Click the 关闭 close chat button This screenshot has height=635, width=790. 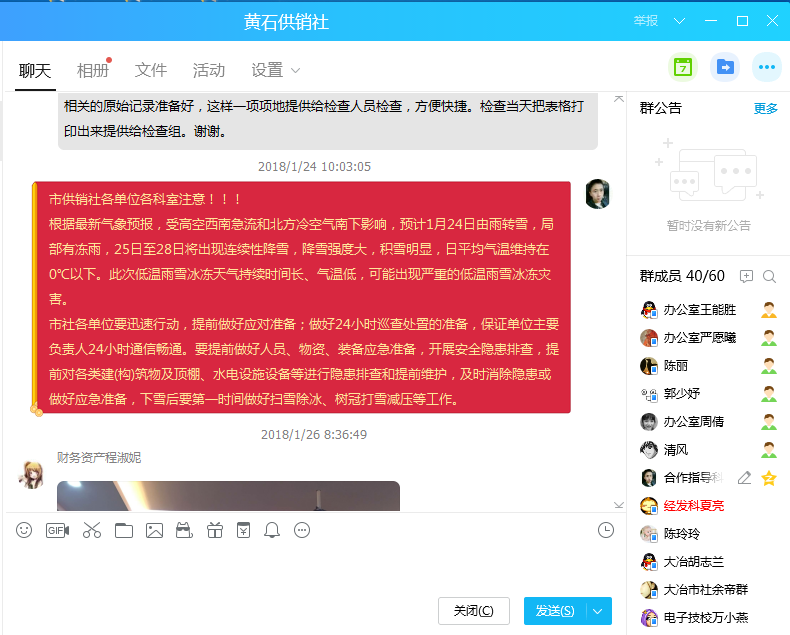pos(473,611)
